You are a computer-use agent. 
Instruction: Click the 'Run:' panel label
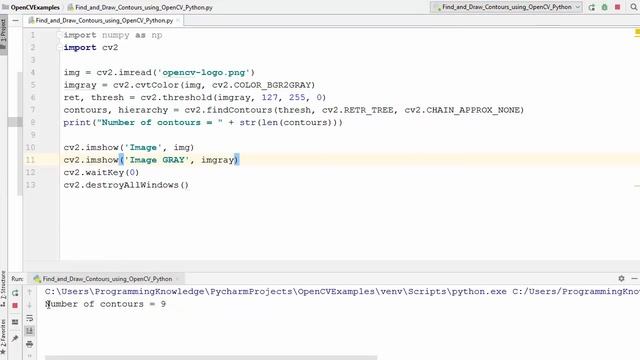pyautogui.click(x=17, y=279)
